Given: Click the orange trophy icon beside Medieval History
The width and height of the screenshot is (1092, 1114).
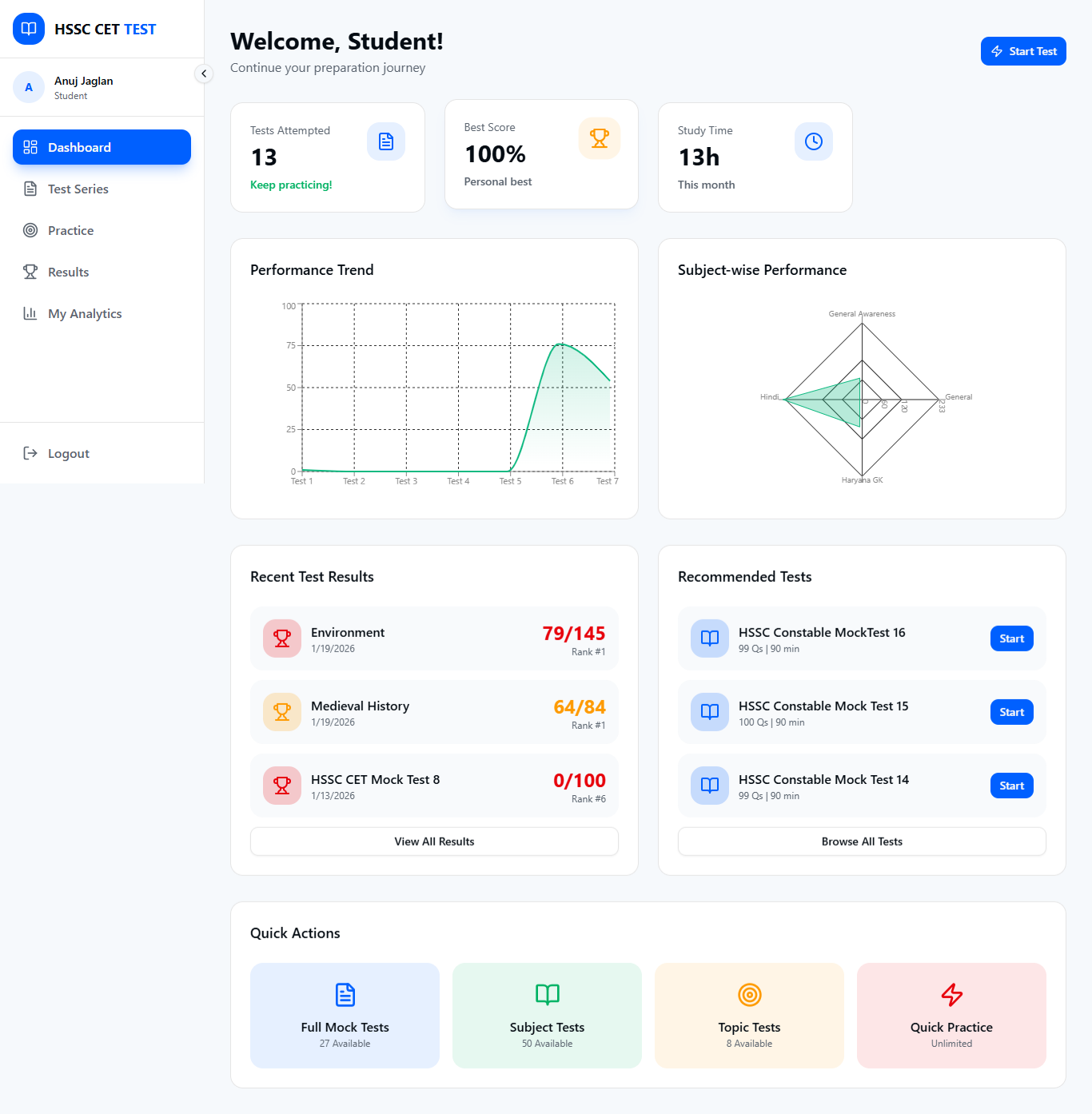Looking at the screenshot, I should [282, 712].
